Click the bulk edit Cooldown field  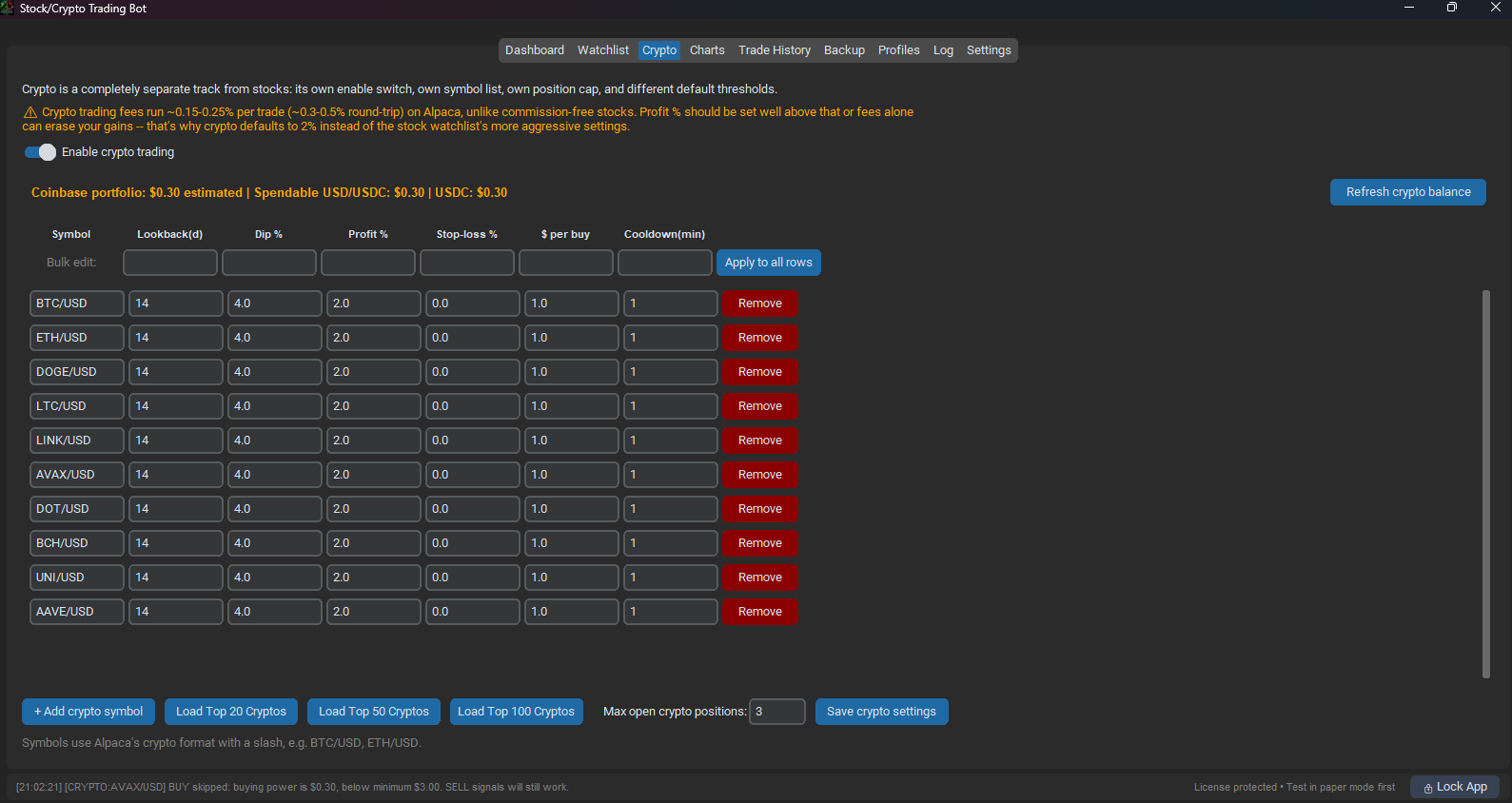[x=665, y=263]
